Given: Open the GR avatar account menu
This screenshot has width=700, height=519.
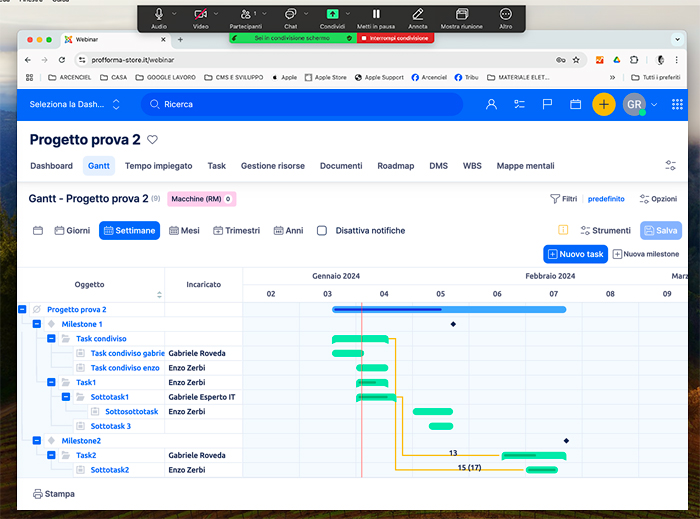Looking at the screenshot, I should point(634,104).
